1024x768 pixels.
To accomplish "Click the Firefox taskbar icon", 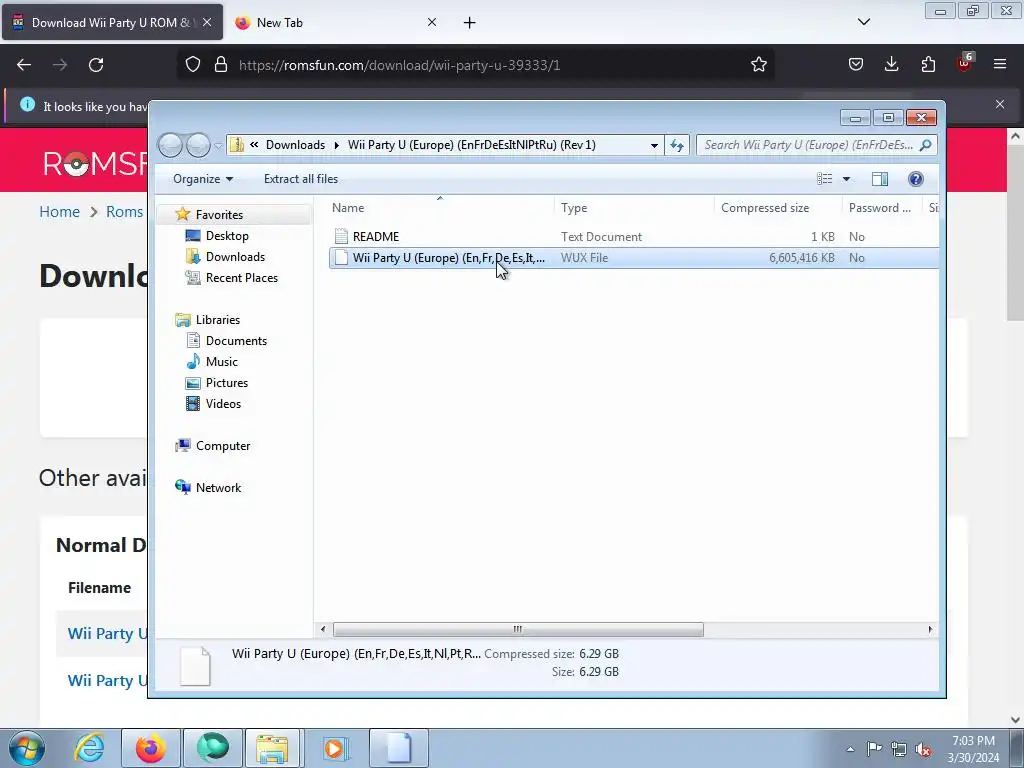I will (x=151, y=748).
